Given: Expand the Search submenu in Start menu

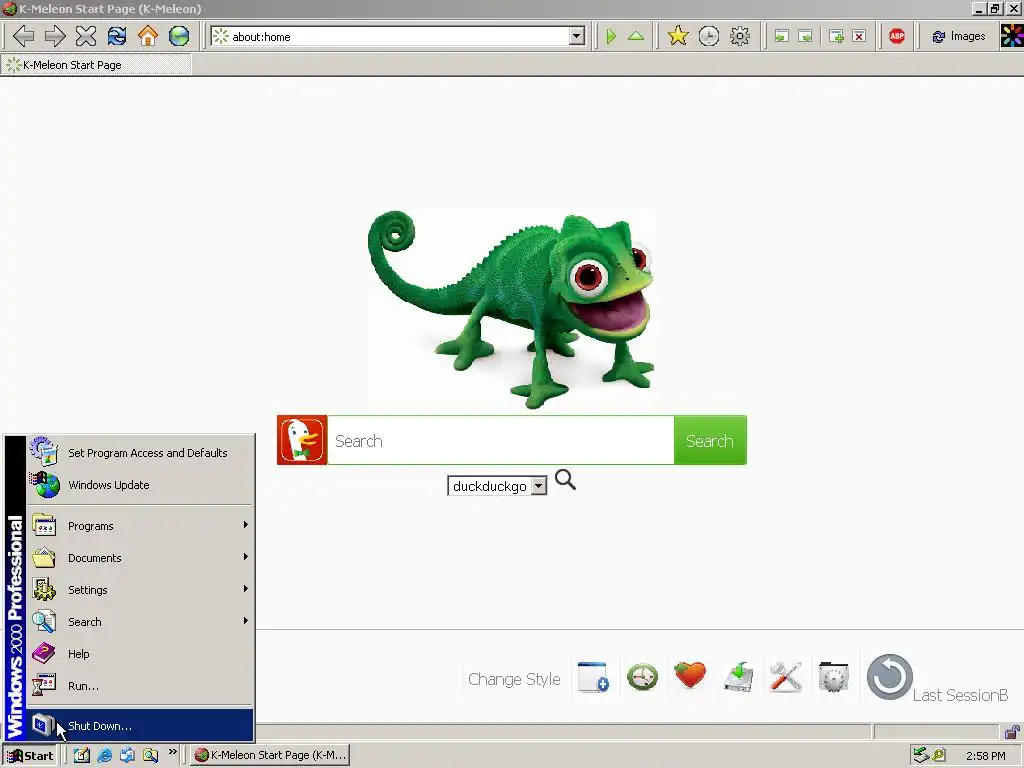Looking at the screenshot, I should click(139, 622).
